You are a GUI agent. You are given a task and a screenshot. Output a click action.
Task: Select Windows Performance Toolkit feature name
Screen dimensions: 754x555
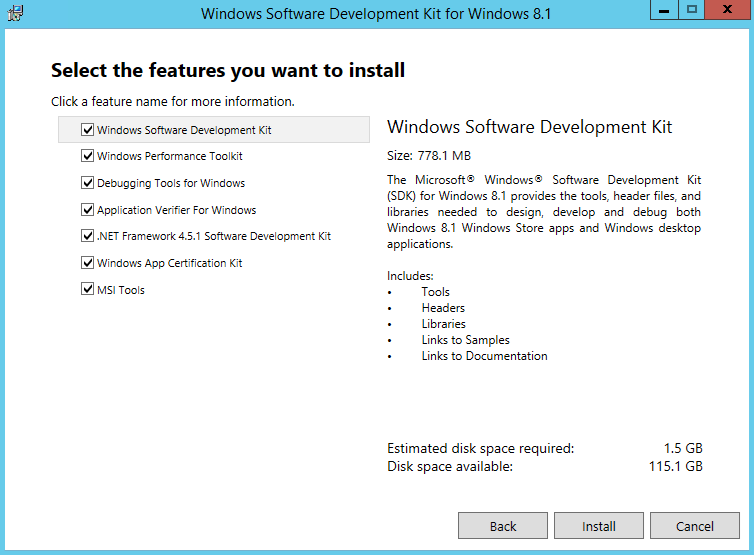pyautogui.click(x=170, y=156)
